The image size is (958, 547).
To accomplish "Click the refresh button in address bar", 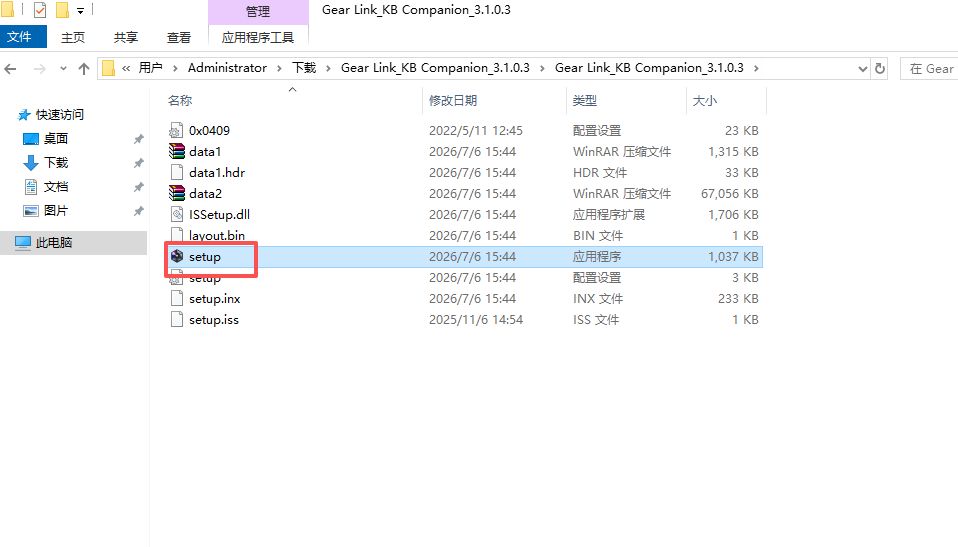I will [x=880, y=68].
